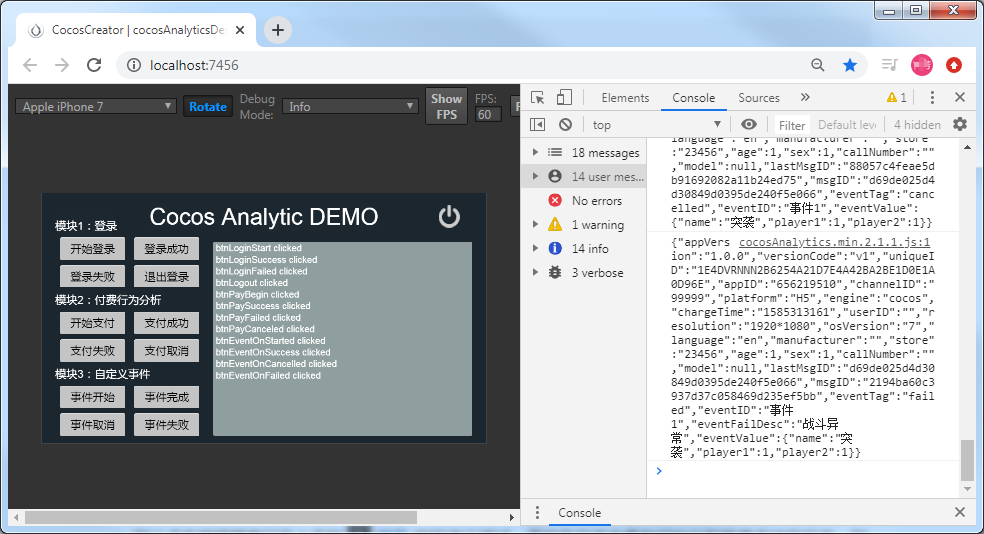Screen dimensions: 984x534
Task: Click the Rotate button
Action: point(208,107)
